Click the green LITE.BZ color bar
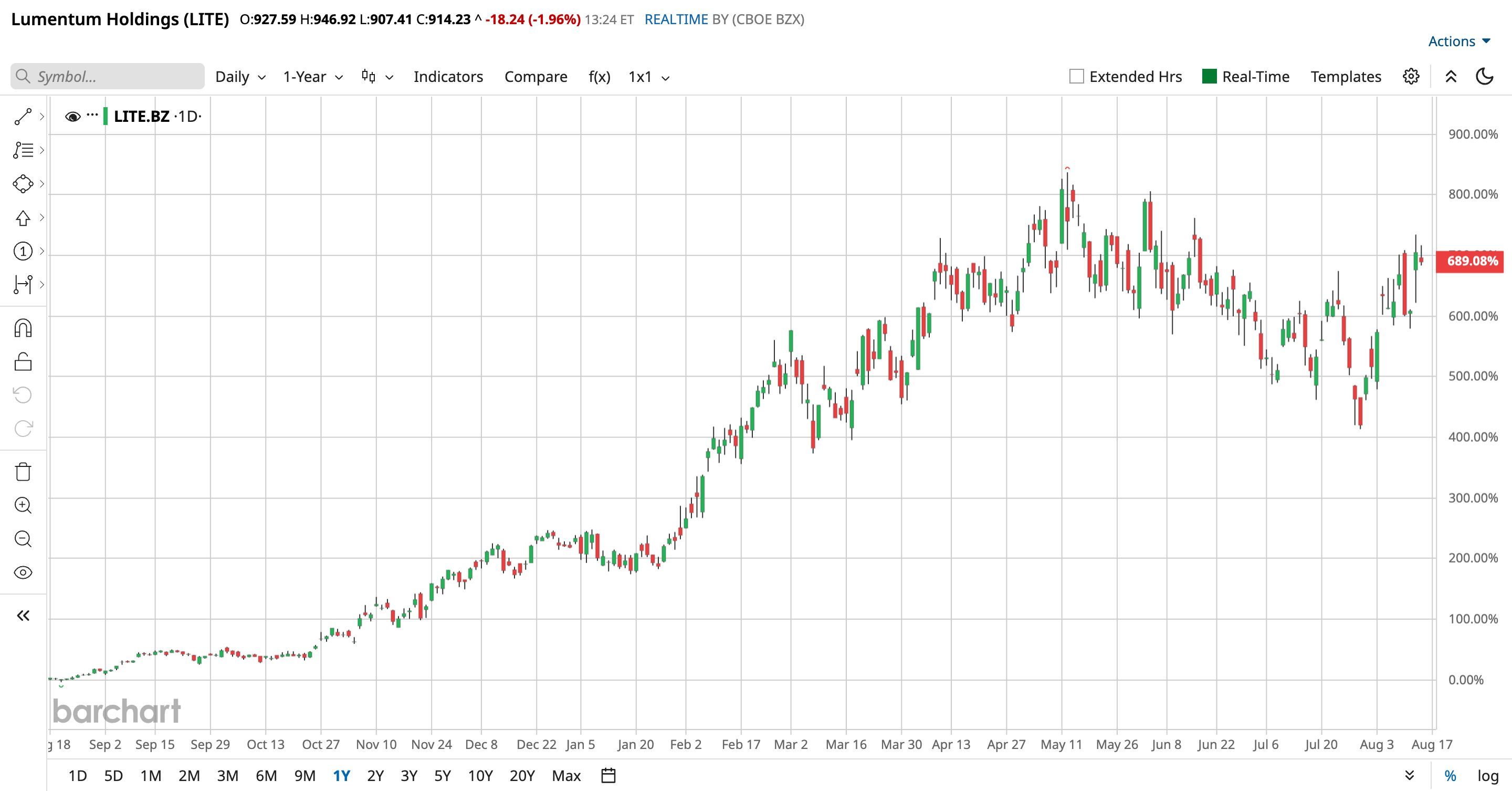Screen dimensions: 1512x791 pyautogui.click(x=106, y=116)
